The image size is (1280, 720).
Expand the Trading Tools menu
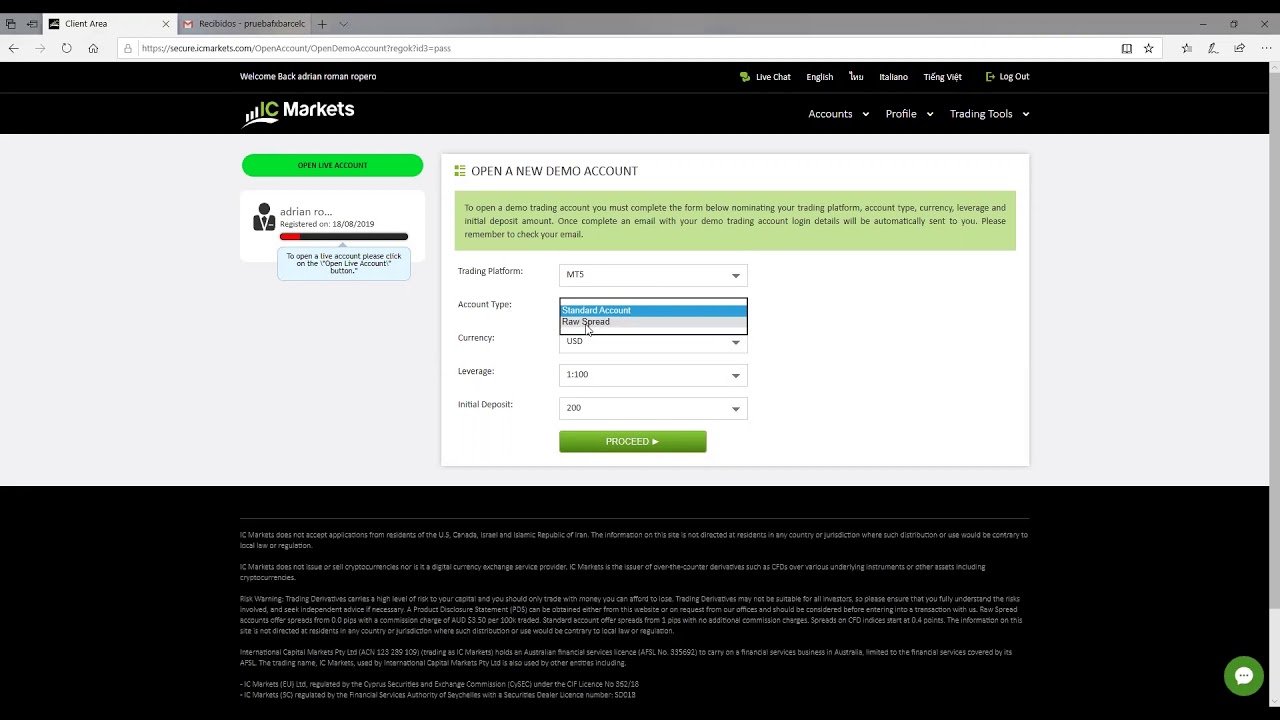click(x=989, y=114)
